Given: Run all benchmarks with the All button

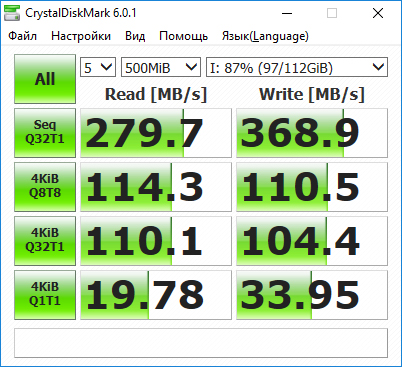Looking at the screenshot, I should click(45, 79).
